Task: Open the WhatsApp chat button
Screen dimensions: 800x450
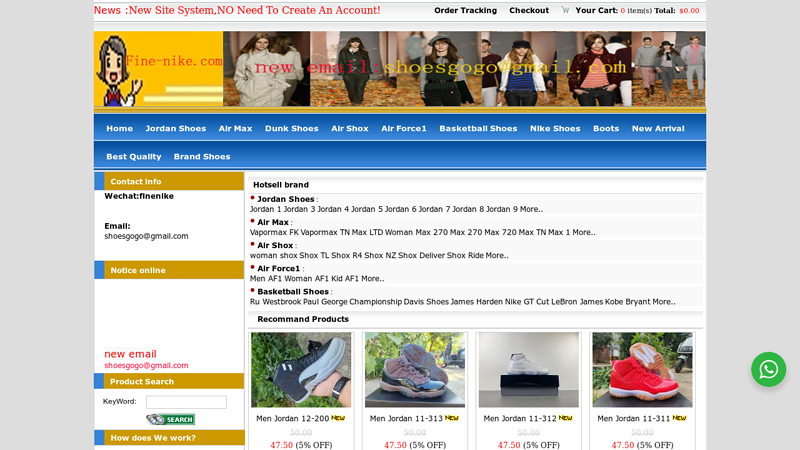Action: pyautogui.click(x=768, y=369)
